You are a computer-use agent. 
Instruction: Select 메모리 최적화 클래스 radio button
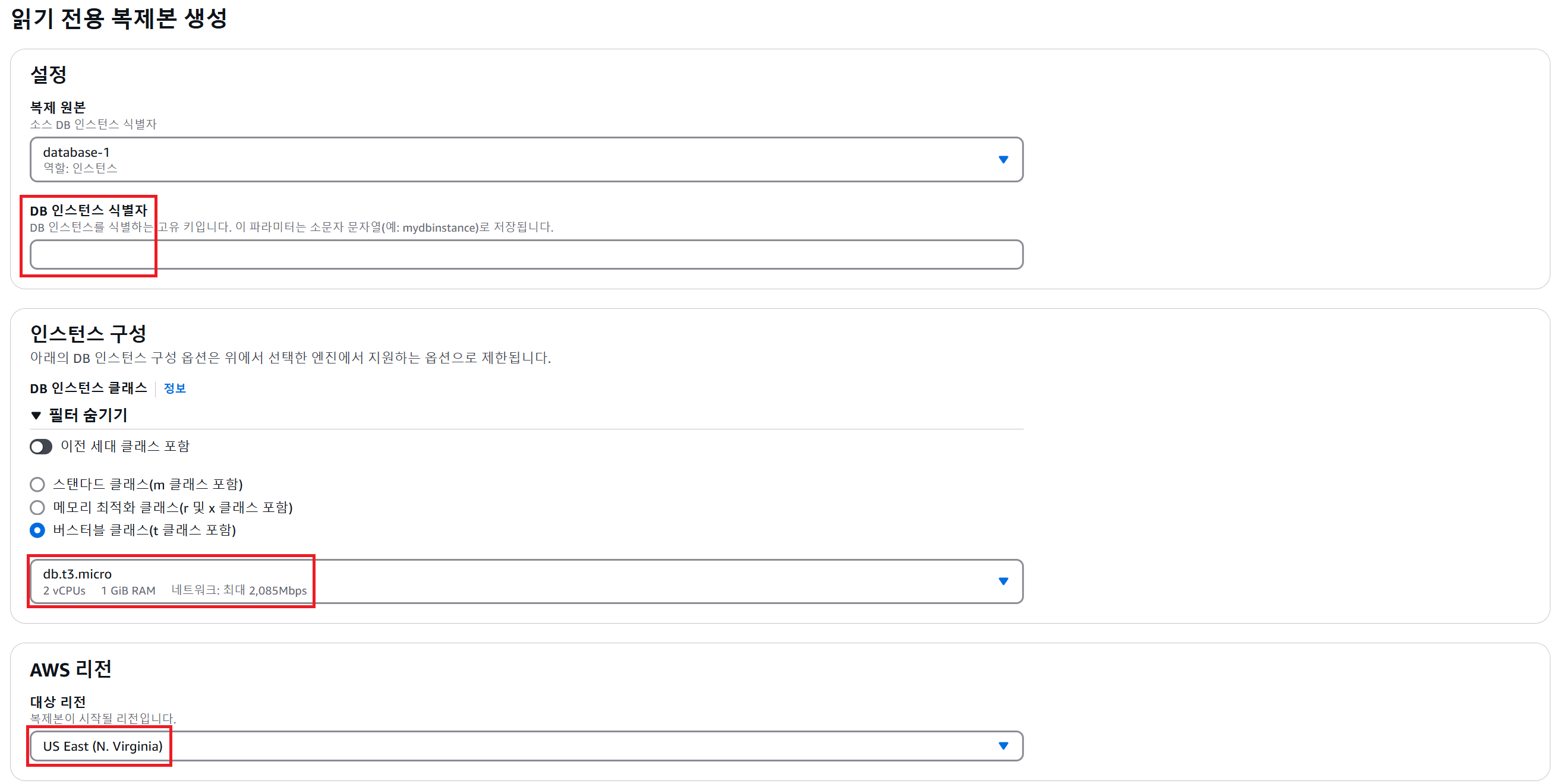[37, 507]
